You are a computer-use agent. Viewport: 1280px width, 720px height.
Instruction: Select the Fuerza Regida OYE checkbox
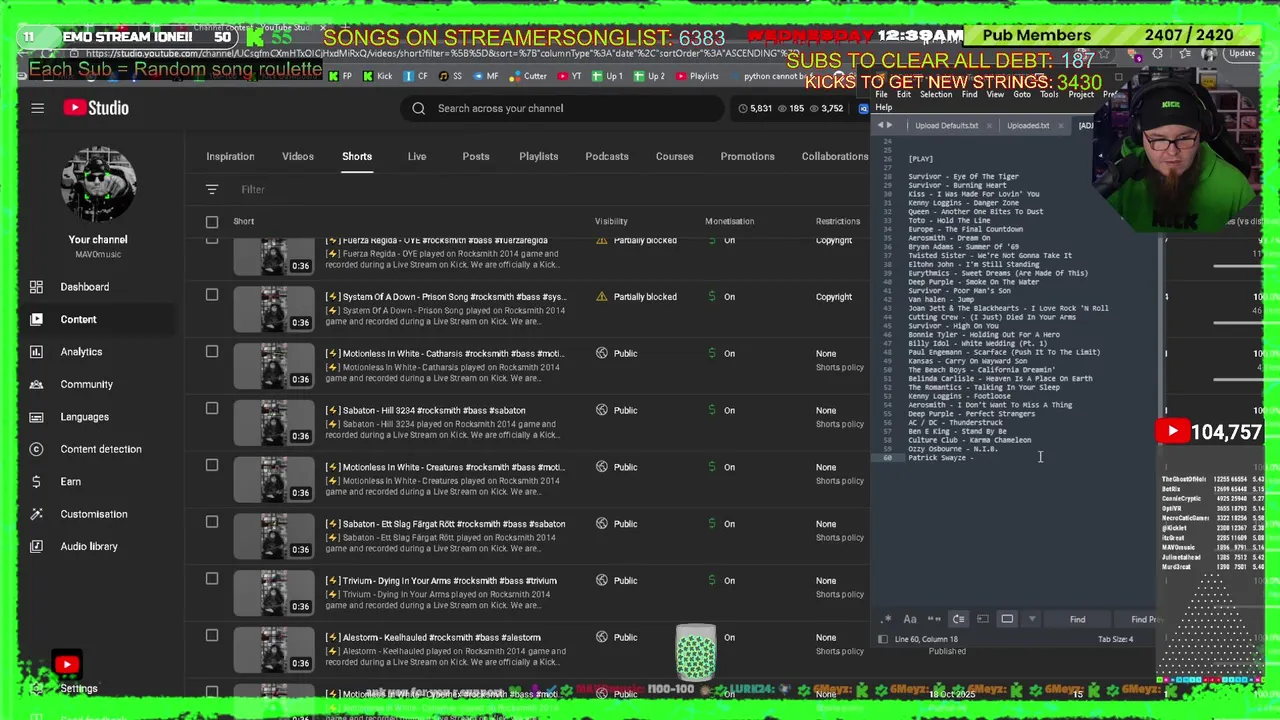pos(212,240)
